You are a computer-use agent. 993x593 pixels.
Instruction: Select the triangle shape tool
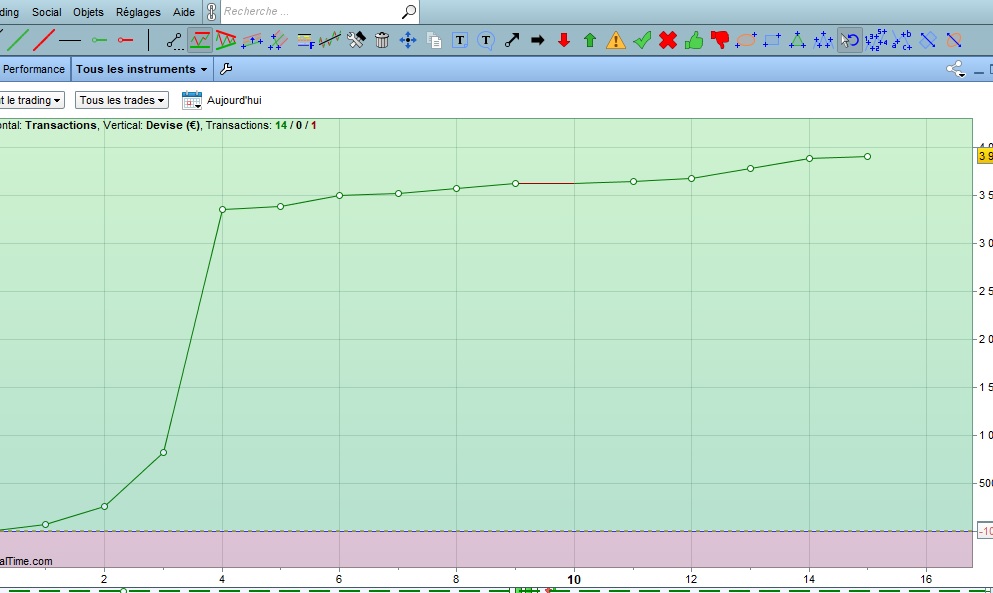coord(797,41)
